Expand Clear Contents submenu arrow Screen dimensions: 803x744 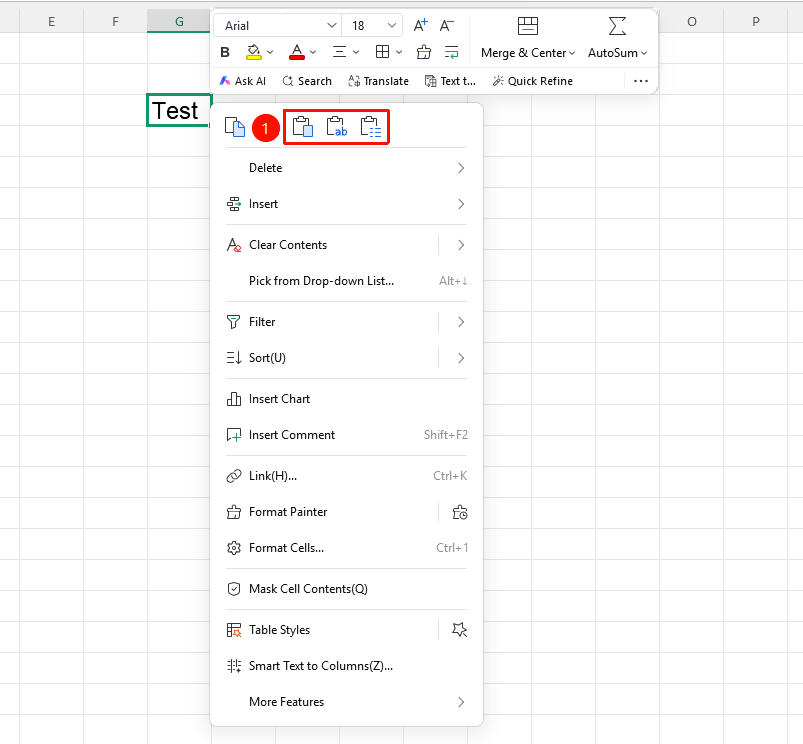[461, 245]
